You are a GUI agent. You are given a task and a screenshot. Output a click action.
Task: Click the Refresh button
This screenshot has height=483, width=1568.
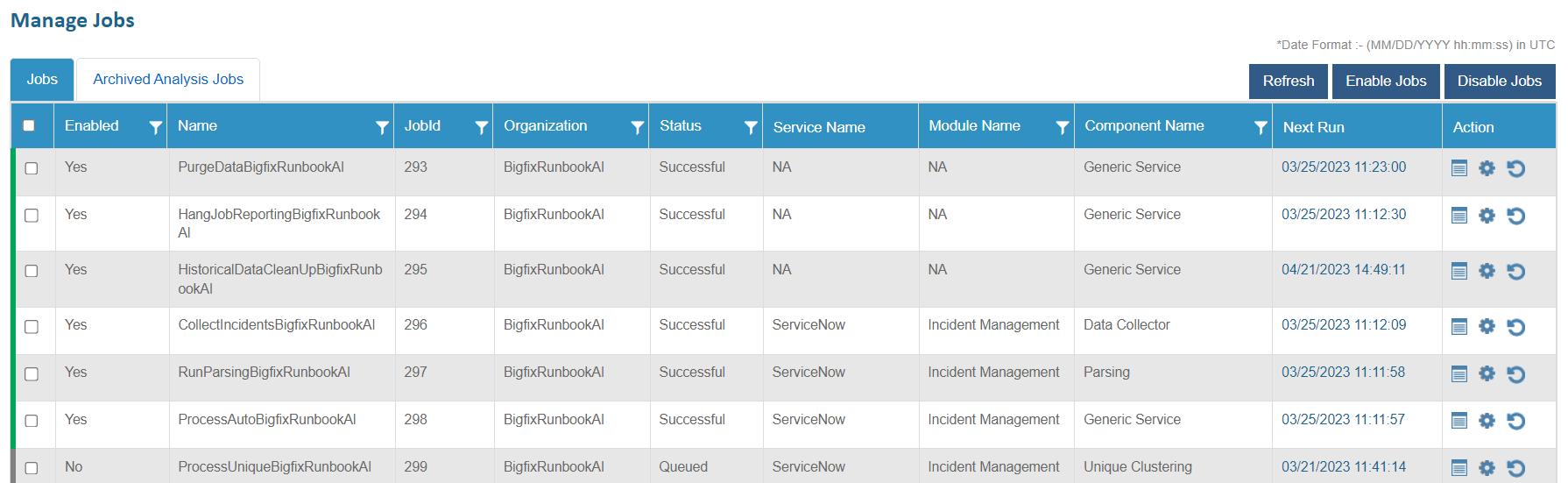pyautogui.click(x=1288, y=82)
